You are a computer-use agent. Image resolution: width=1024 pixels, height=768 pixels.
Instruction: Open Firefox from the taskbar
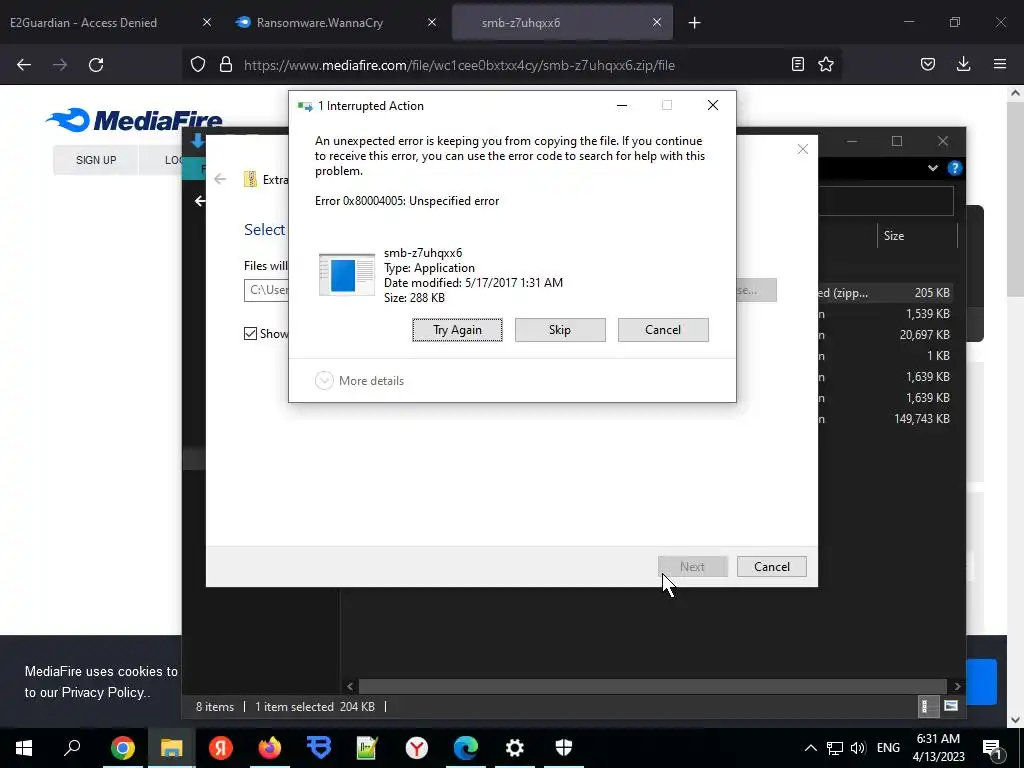pos(270,748)
